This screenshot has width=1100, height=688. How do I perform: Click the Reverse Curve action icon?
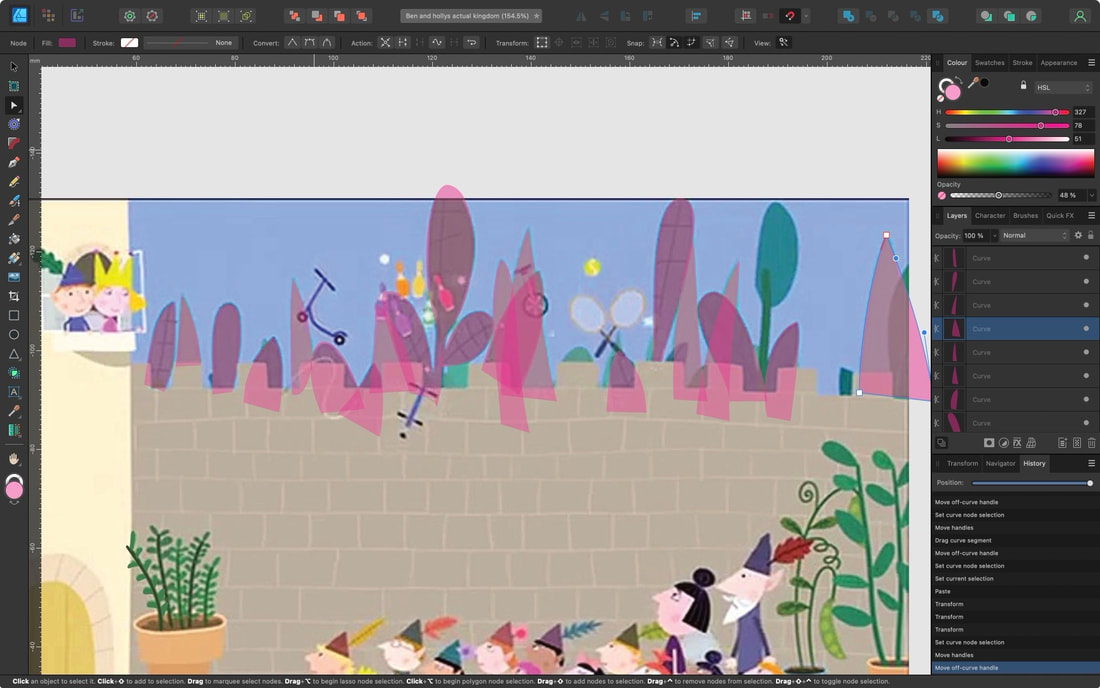coord(471,43)
